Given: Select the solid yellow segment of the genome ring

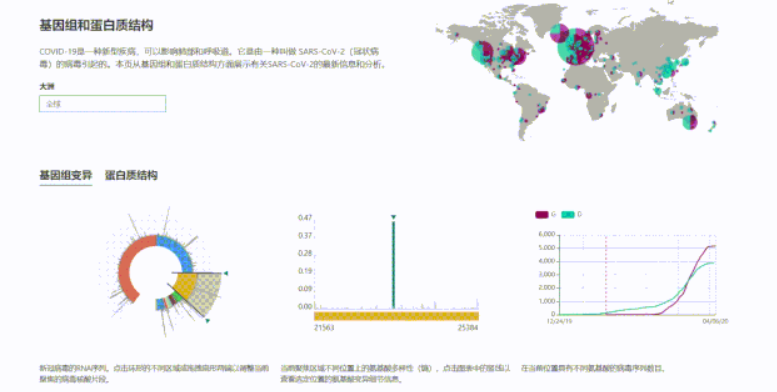Looking at the screenshot, I should pos(186,284).
